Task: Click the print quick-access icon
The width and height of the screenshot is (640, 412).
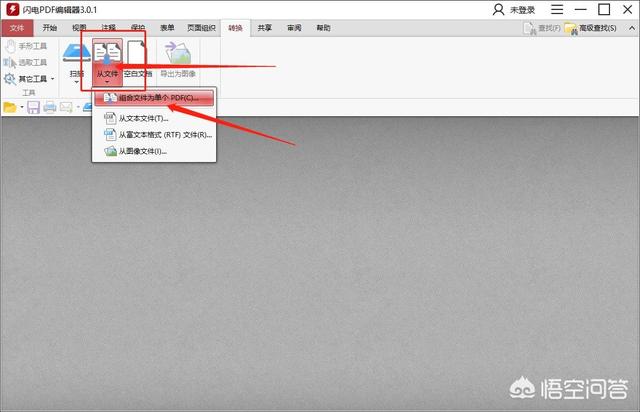Action: click(50, 107)
